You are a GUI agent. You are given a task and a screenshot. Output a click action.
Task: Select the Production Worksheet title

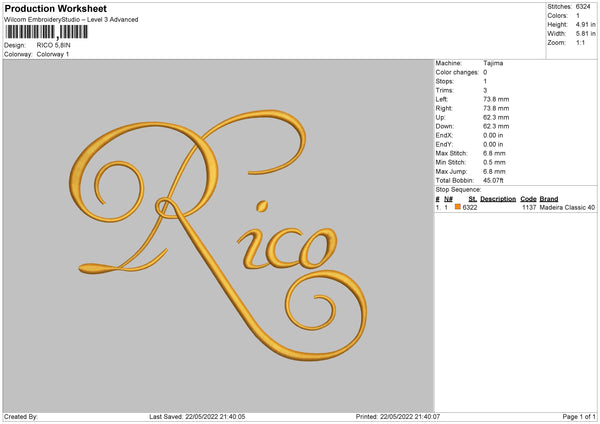[x=56, y=9]
